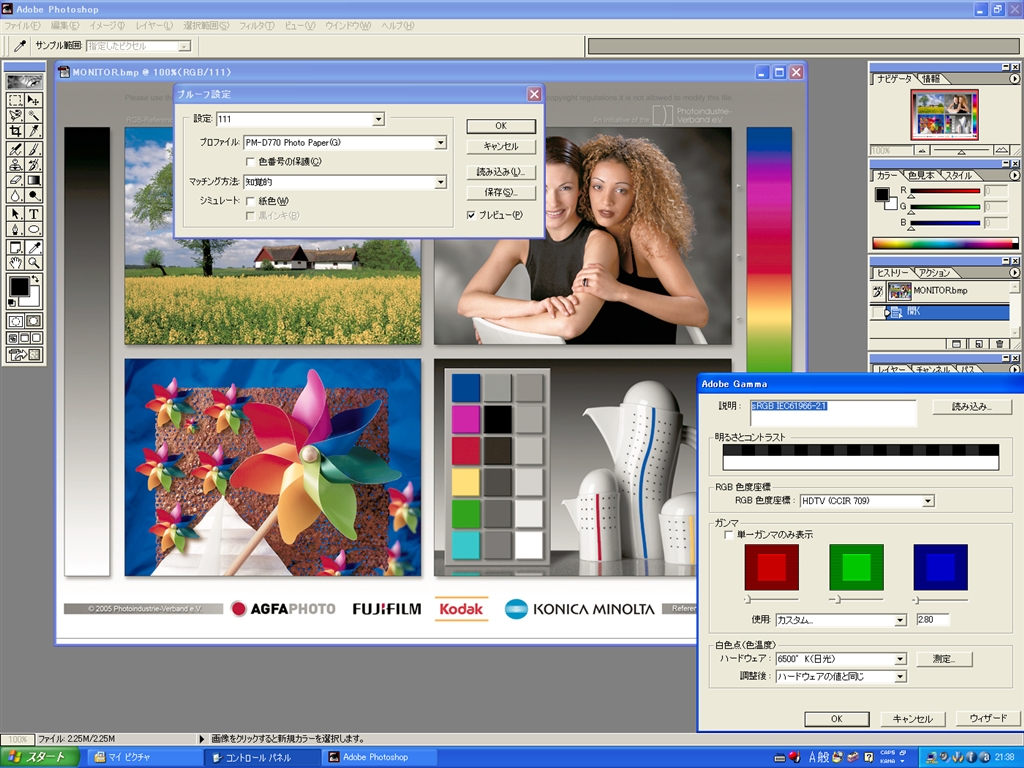Create new snapshot in History panel
Viewport: 1024px width, 768px height.
[978, 344]
